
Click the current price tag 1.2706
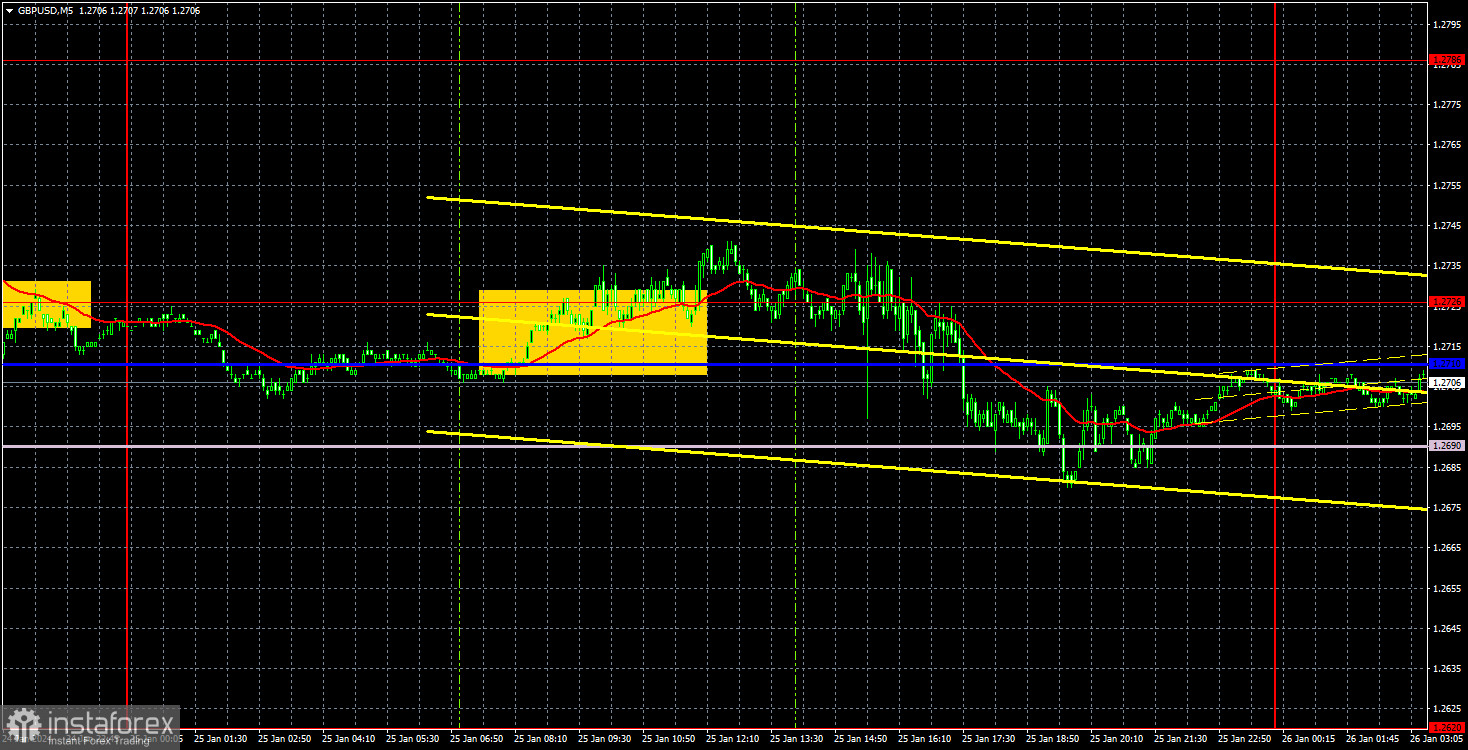[x=1447, y=382]
